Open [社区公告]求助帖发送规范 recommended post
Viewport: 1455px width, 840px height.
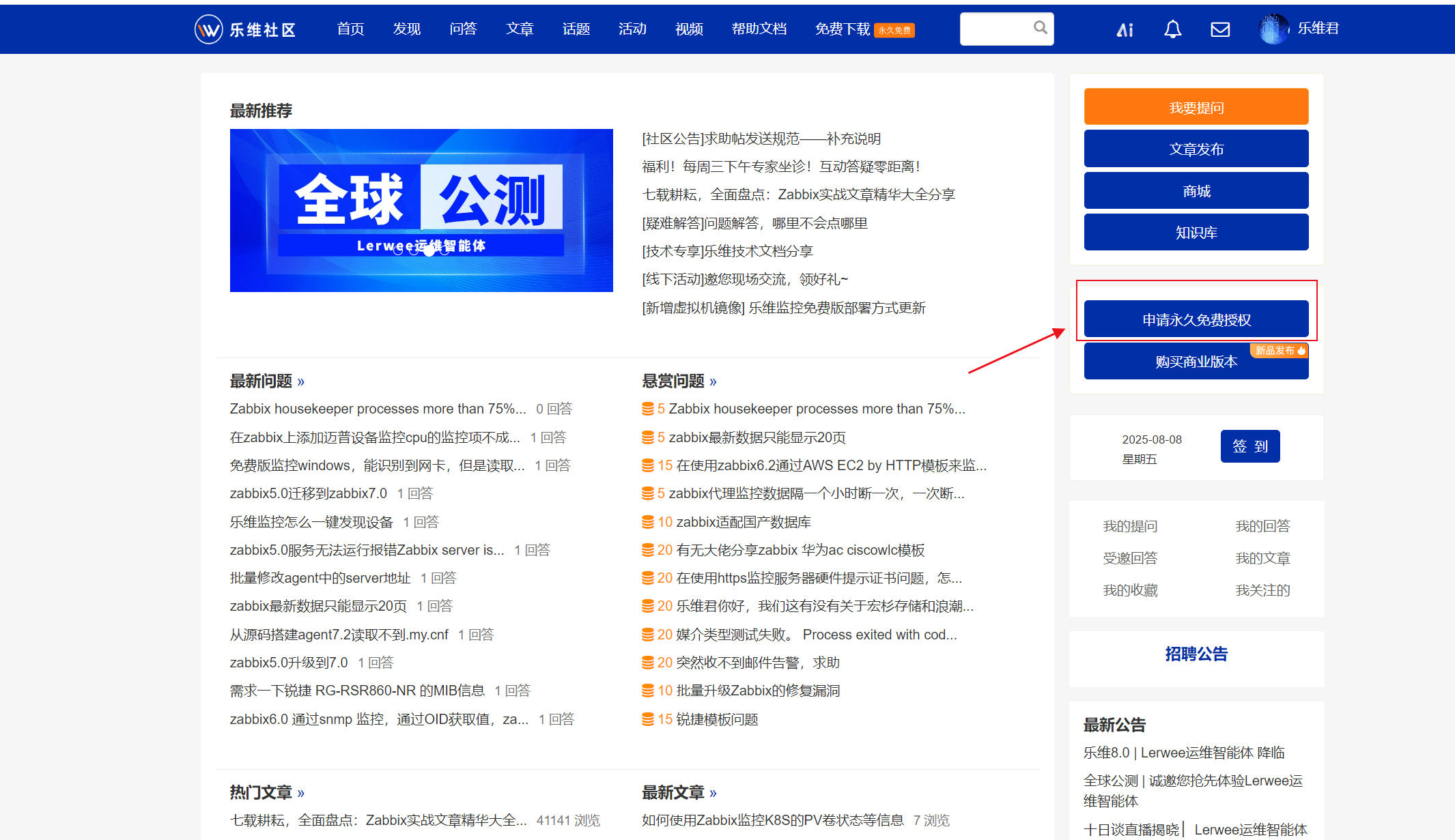click(761, 139)
